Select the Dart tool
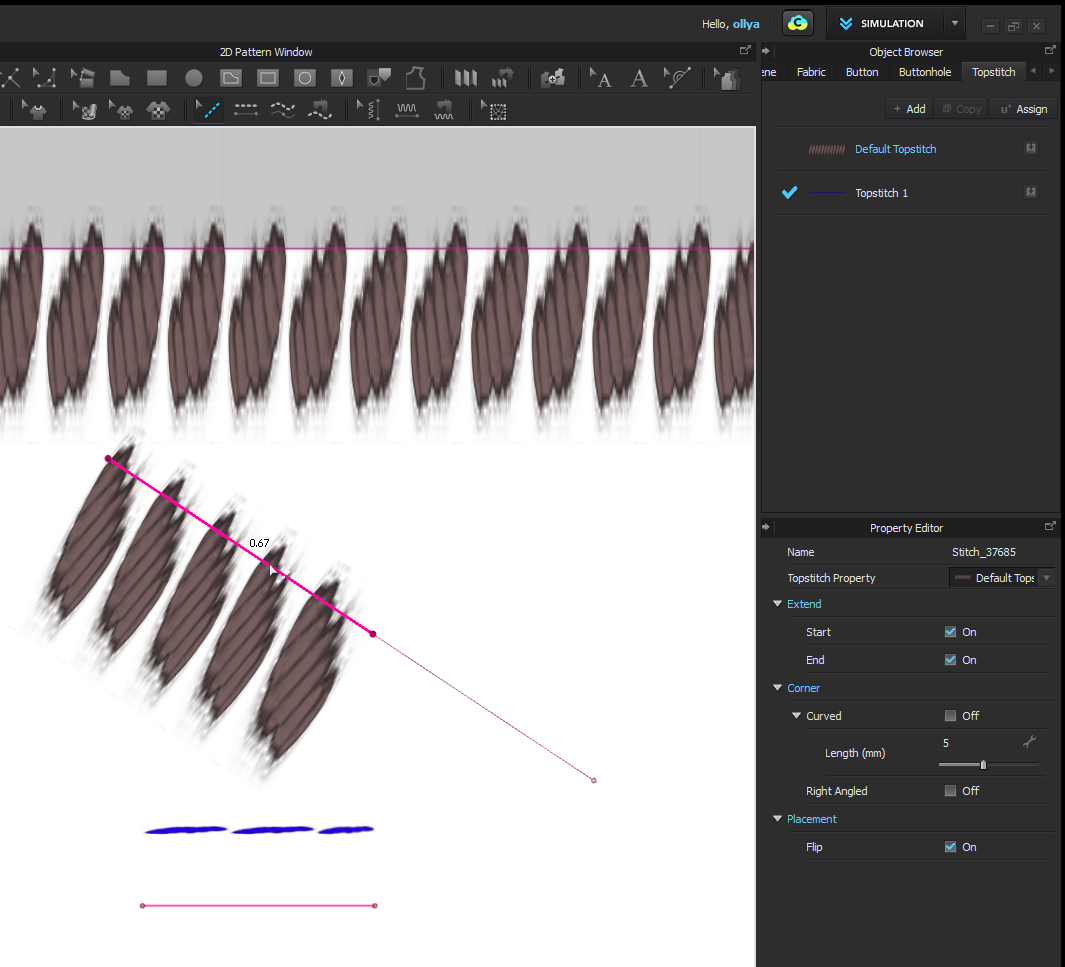 [342, 78]
